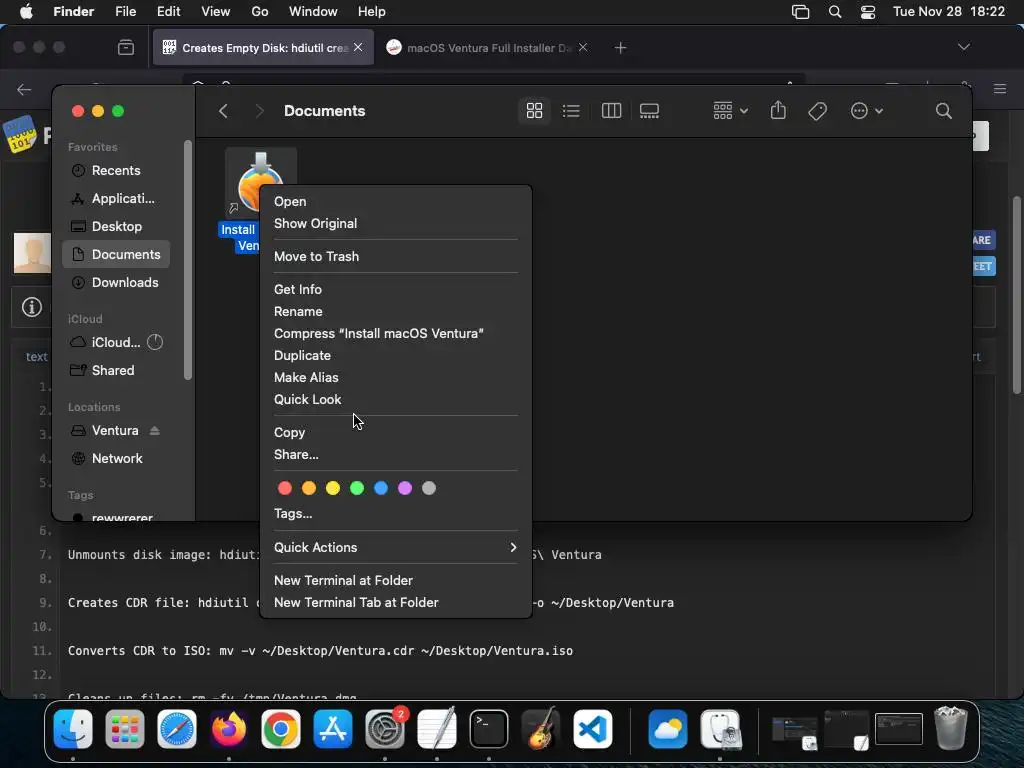1024x768 pixels.
Task: Expand the browser tab list chevron
Action: point(963,47)
